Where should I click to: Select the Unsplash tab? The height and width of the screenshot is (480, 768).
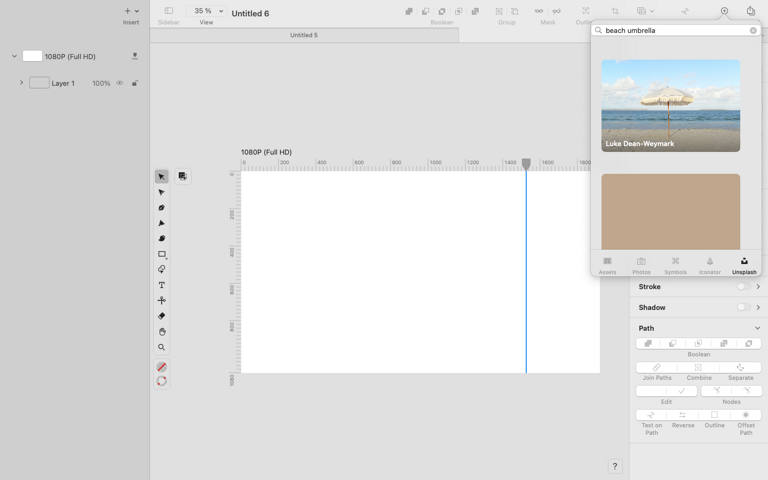(x=744, y=265)
